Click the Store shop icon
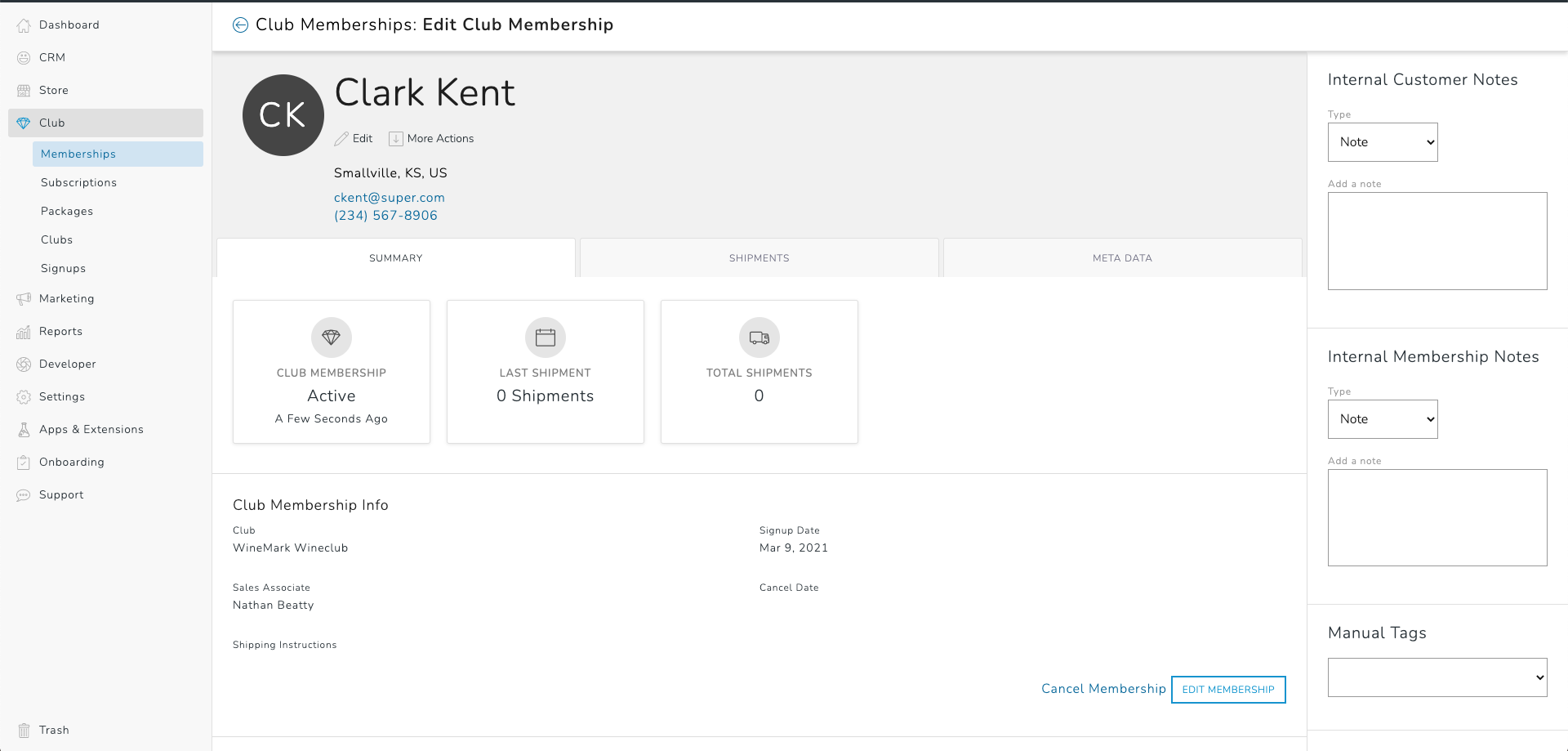The width and height of the screenshot is (1568, 751). point(24,91)
